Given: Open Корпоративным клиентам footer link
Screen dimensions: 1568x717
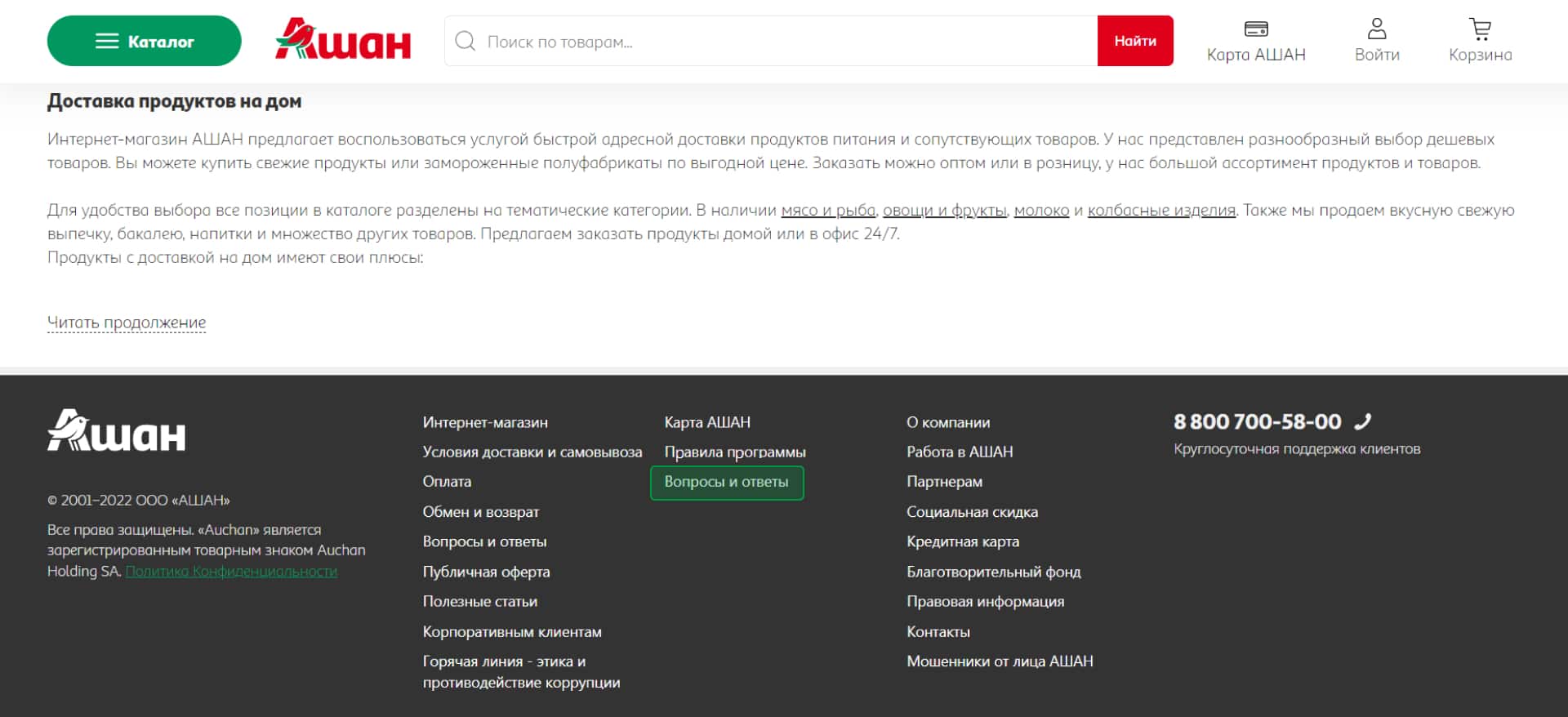Looking at the screenshot, I should (512, 632).
